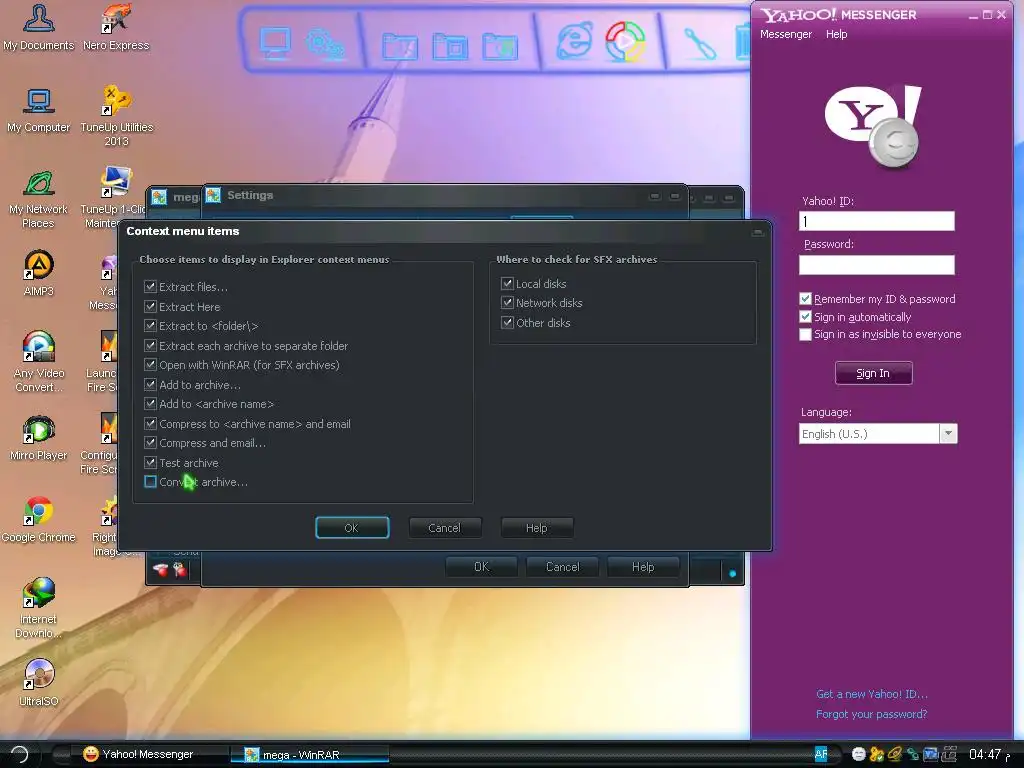Cancel the Context menu items dialog
The width and height of the screenshot is (1024, 768).
(445, 528)
